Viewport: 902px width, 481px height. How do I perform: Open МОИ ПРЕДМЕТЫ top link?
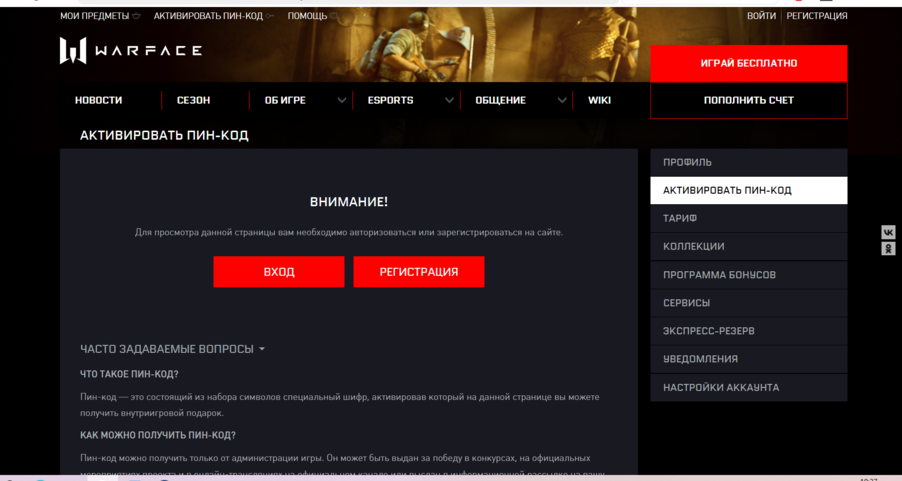click(100, 16)
